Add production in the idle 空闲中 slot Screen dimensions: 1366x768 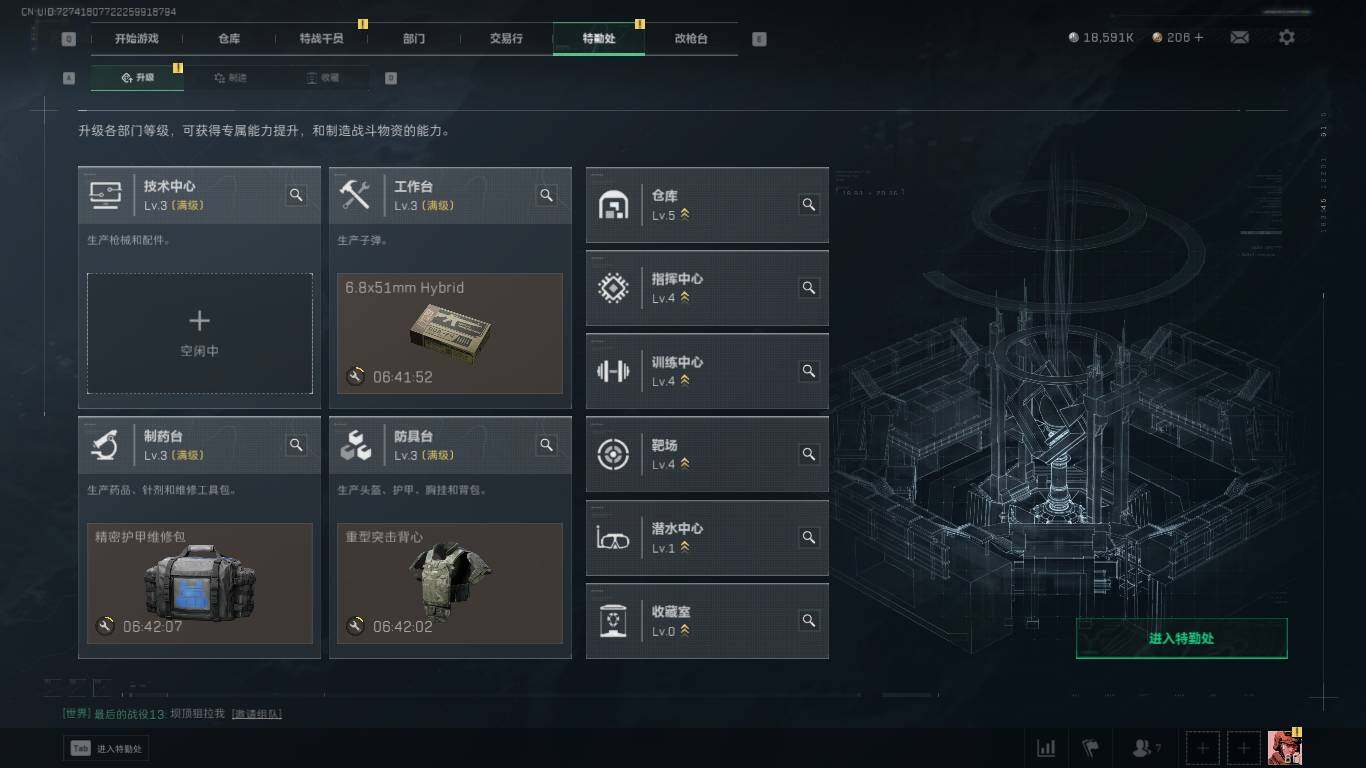[x=200, y=333]
